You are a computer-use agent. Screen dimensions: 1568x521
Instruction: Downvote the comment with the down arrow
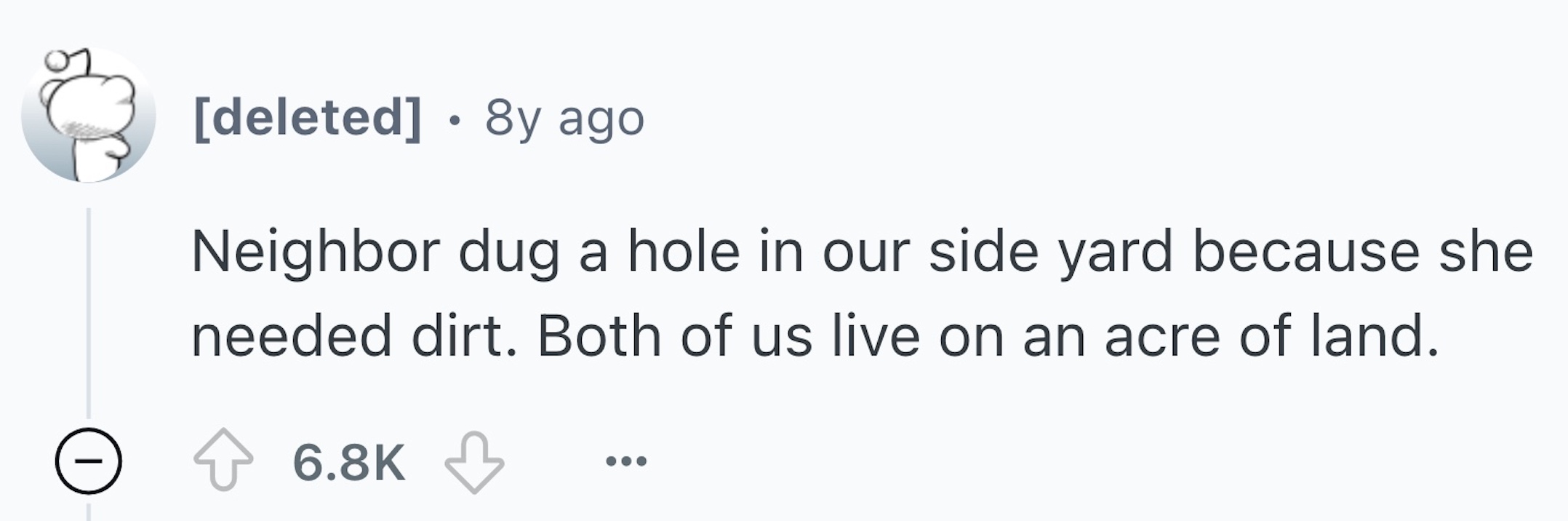pos(473,461)
